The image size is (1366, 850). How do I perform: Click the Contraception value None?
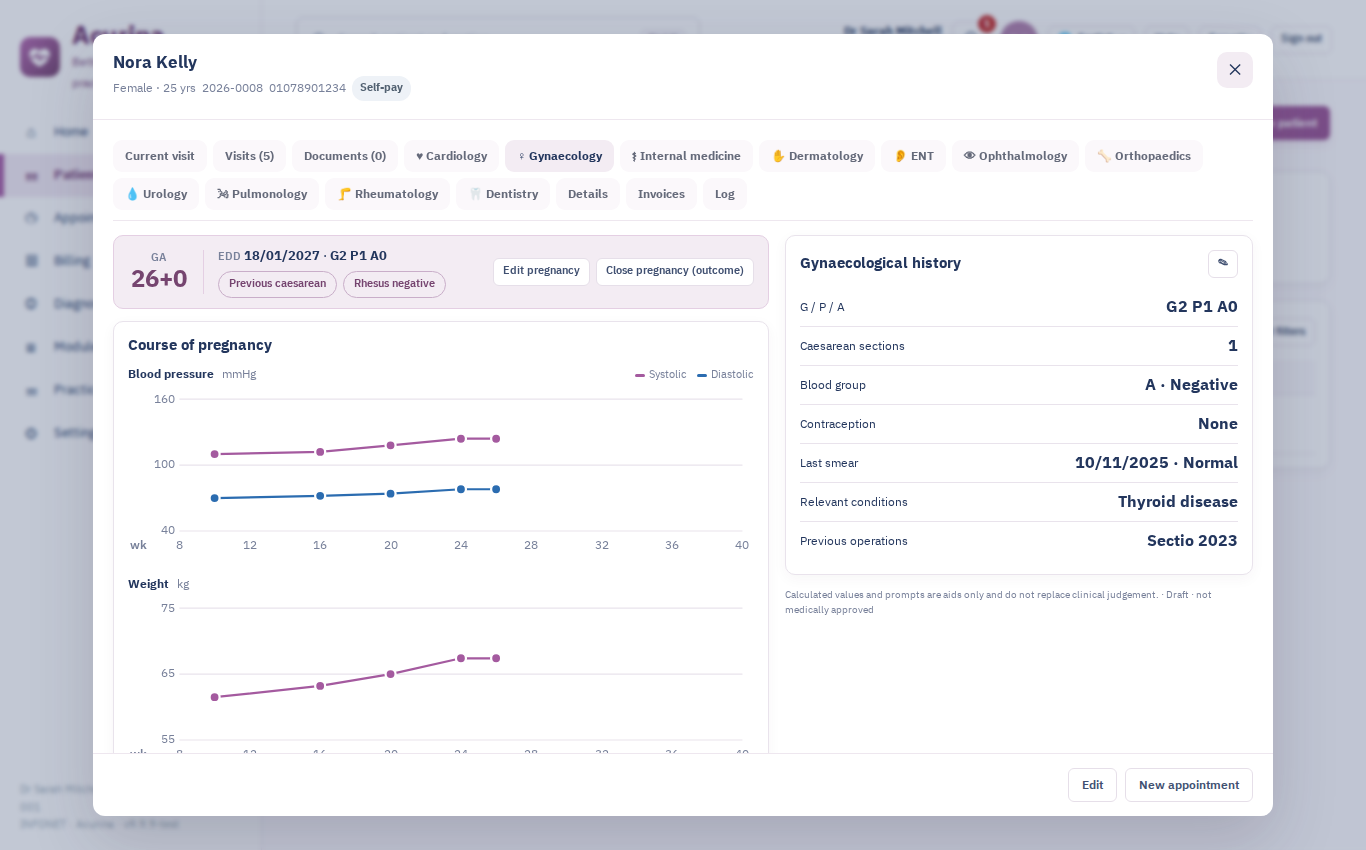[x=1218, y=424]
